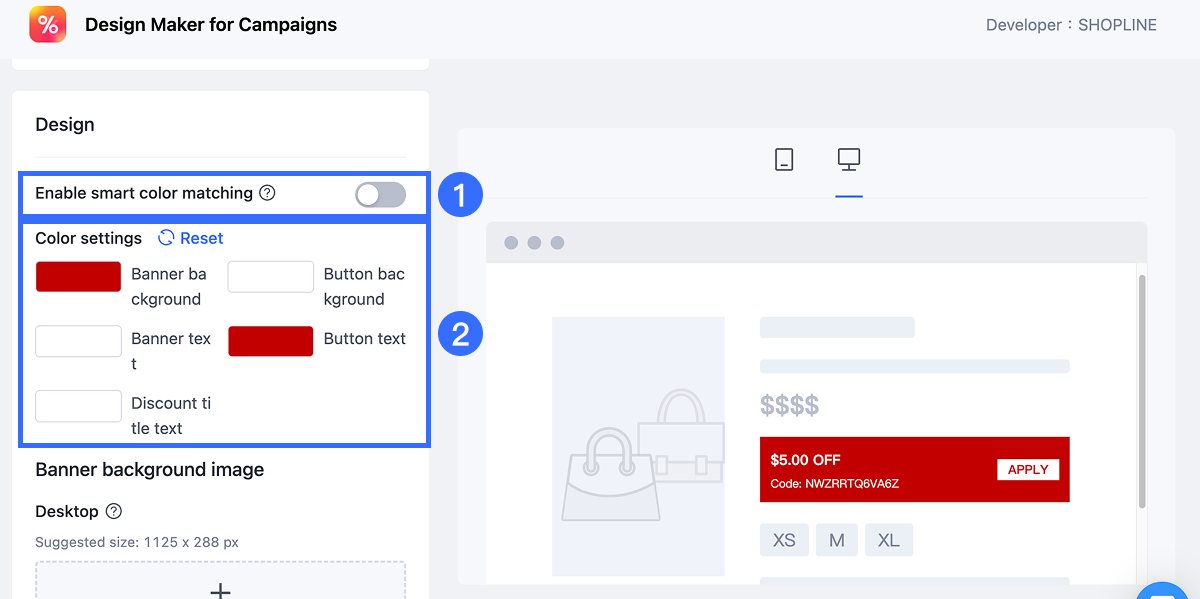Click the handbag product placeholder image

click(x=638, y=446)
